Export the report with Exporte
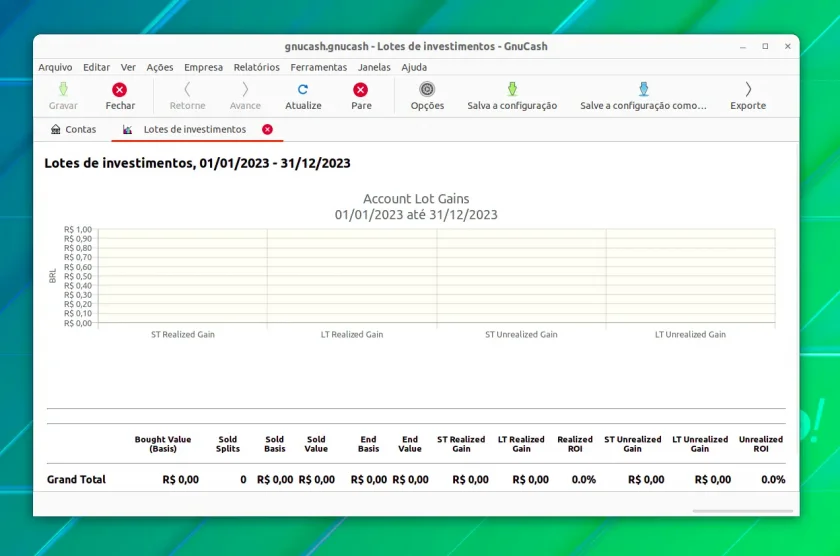 tap(748, 96)
